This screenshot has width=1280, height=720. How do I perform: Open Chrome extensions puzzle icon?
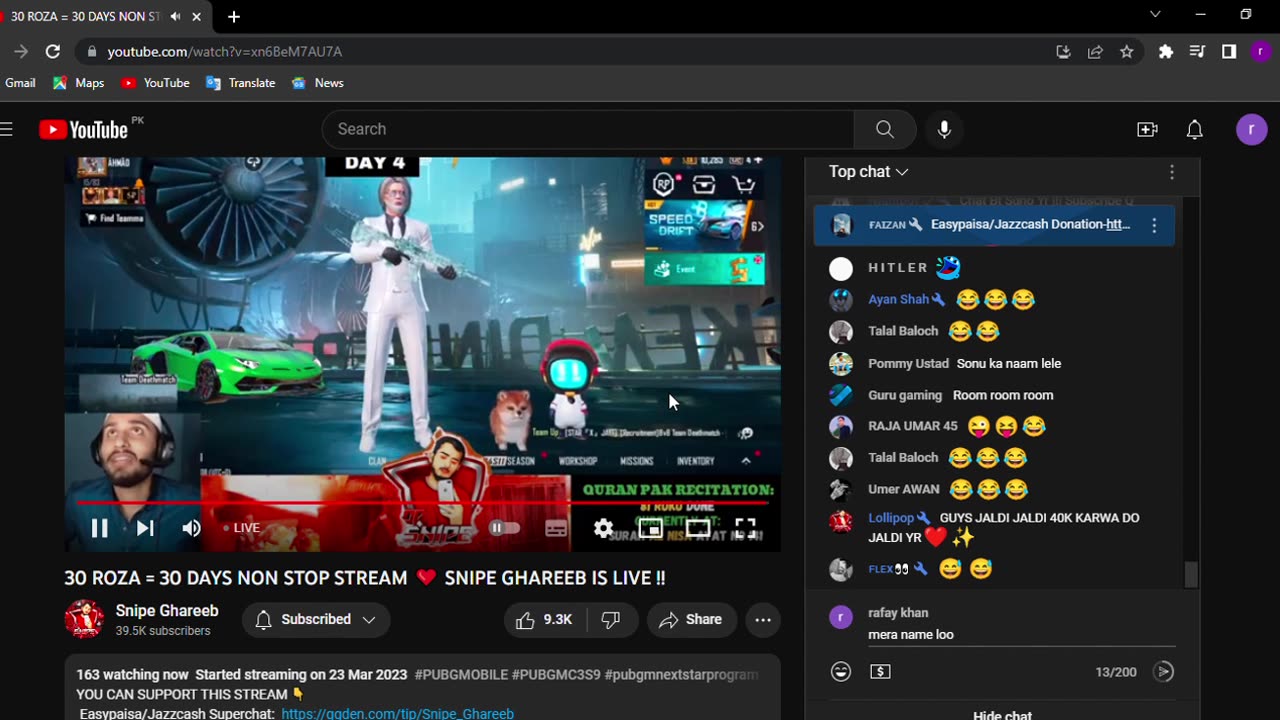click(1165, 51)
